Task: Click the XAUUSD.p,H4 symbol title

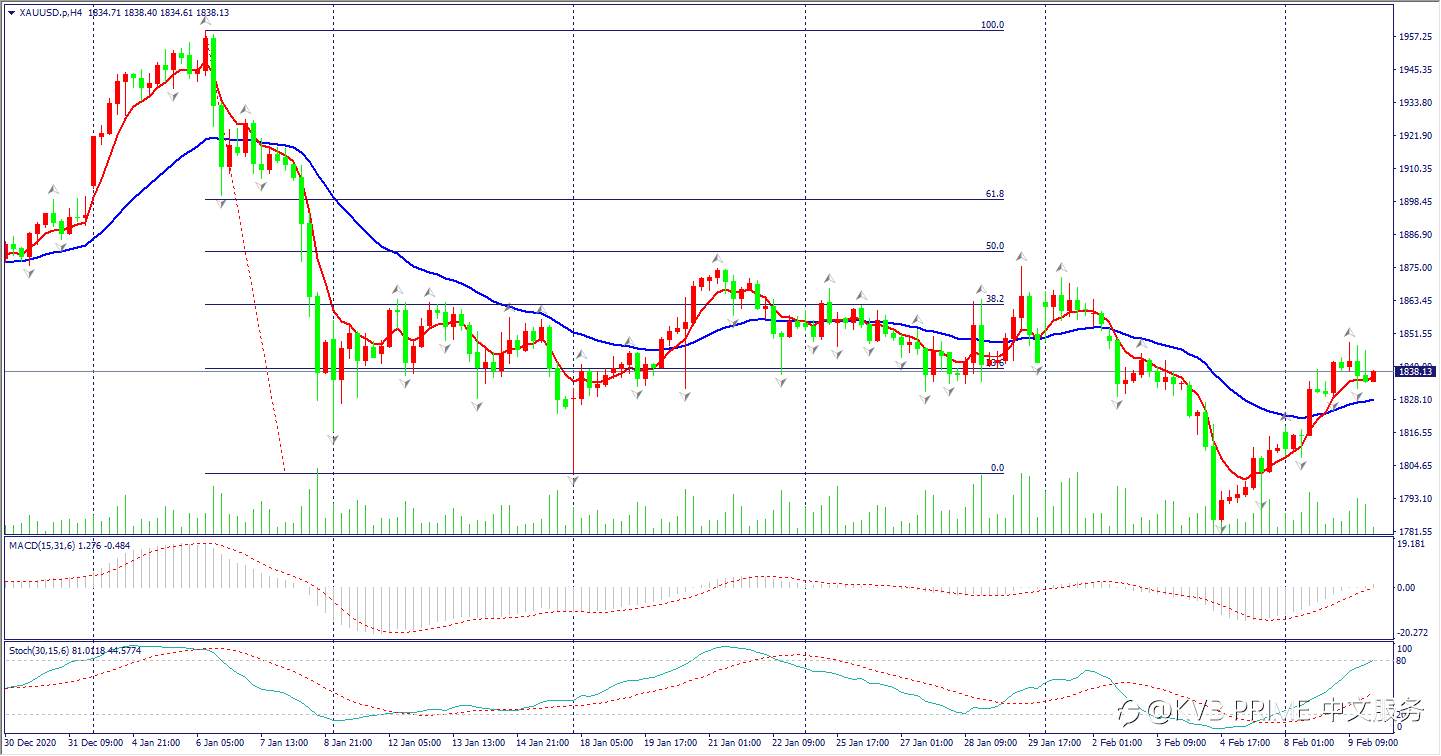Action: (x=51, y=12)
